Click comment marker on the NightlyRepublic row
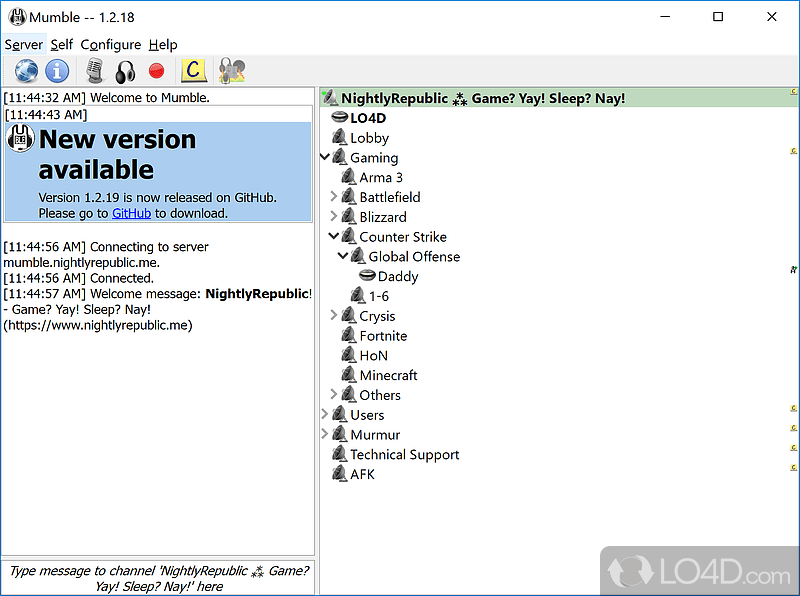This screenshot has height=596, width=800. coord(794,92)
